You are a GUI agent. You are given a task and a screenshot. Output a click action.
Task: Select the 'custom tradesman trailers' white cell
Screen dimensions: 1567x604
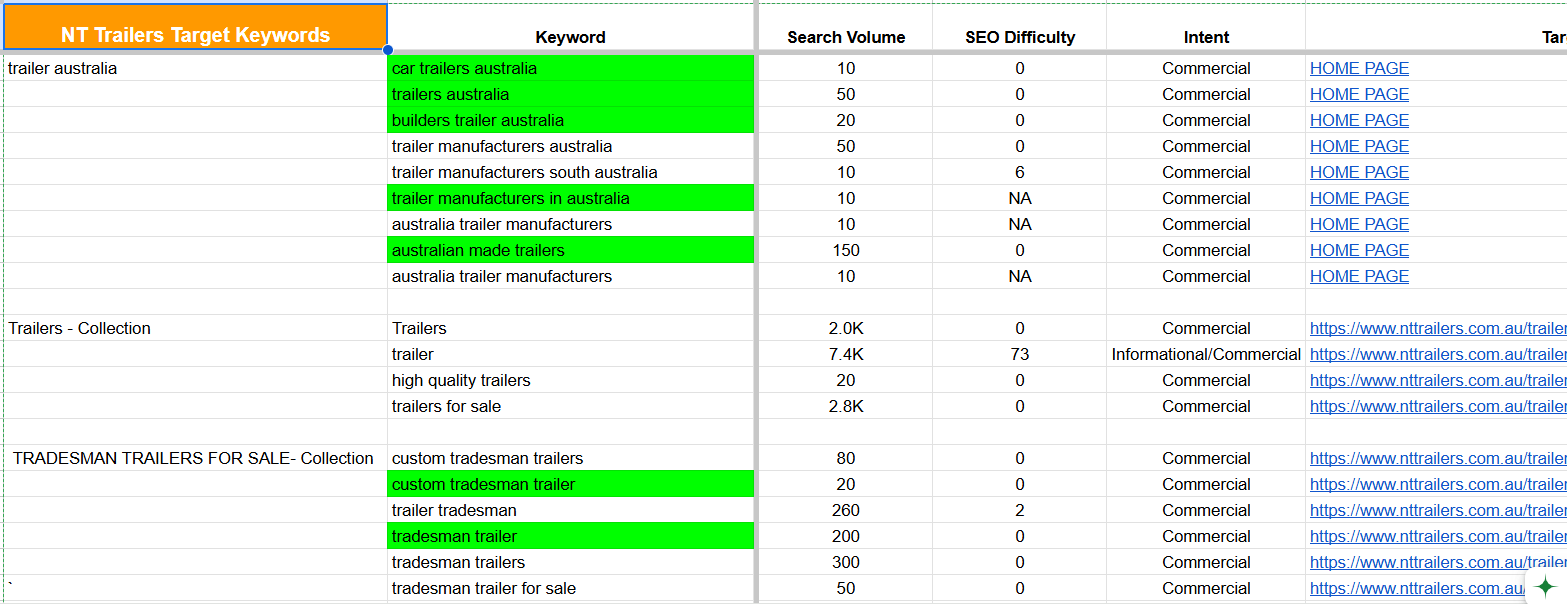pyautogui.click(x=570, y=458)
